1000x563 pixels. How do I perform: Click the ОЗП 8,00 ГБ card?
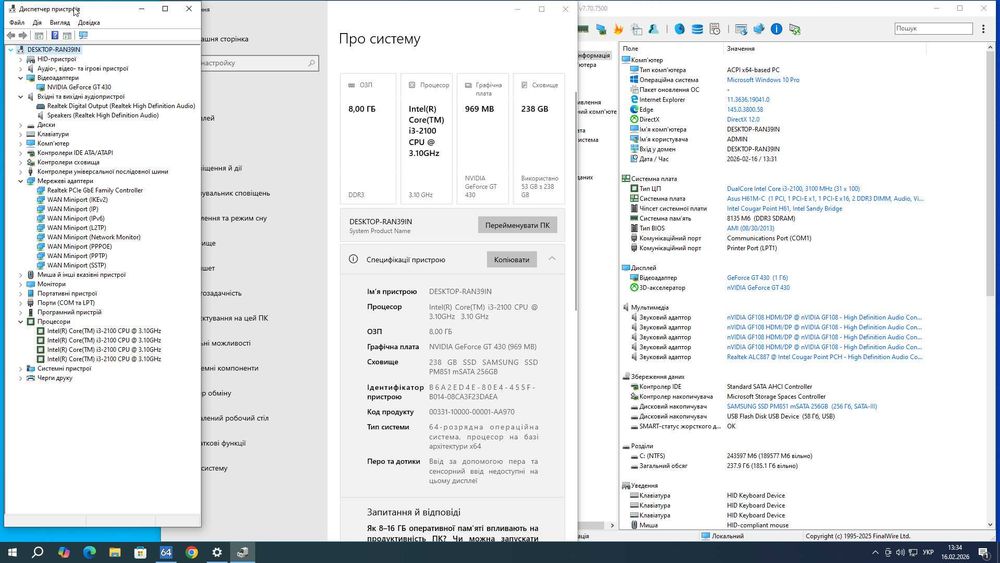(x=368, y=139)
